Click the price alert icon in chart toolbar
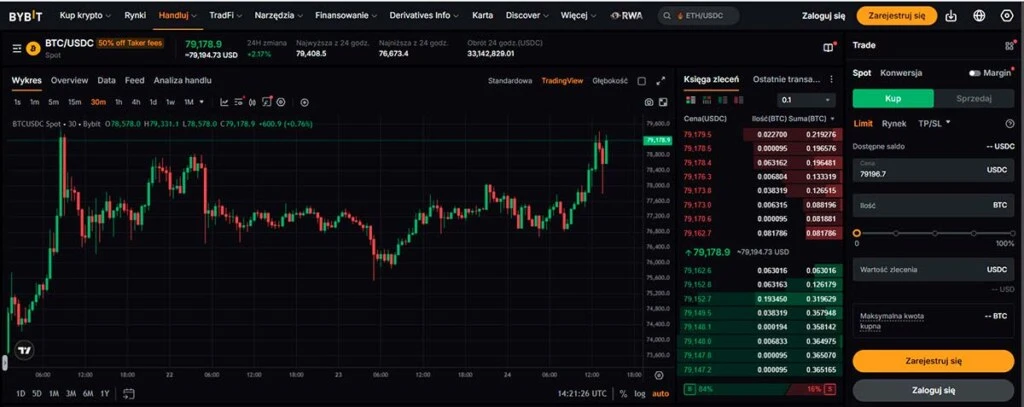The width and height of the screenshot is (1024, 407). point(253,102)
